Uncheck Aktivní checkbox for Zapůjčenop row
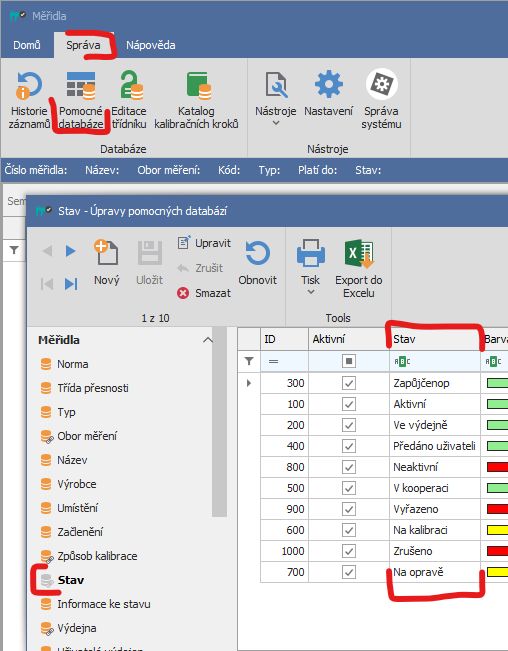This screenshot has height=651, width=508. click(349, 383)
